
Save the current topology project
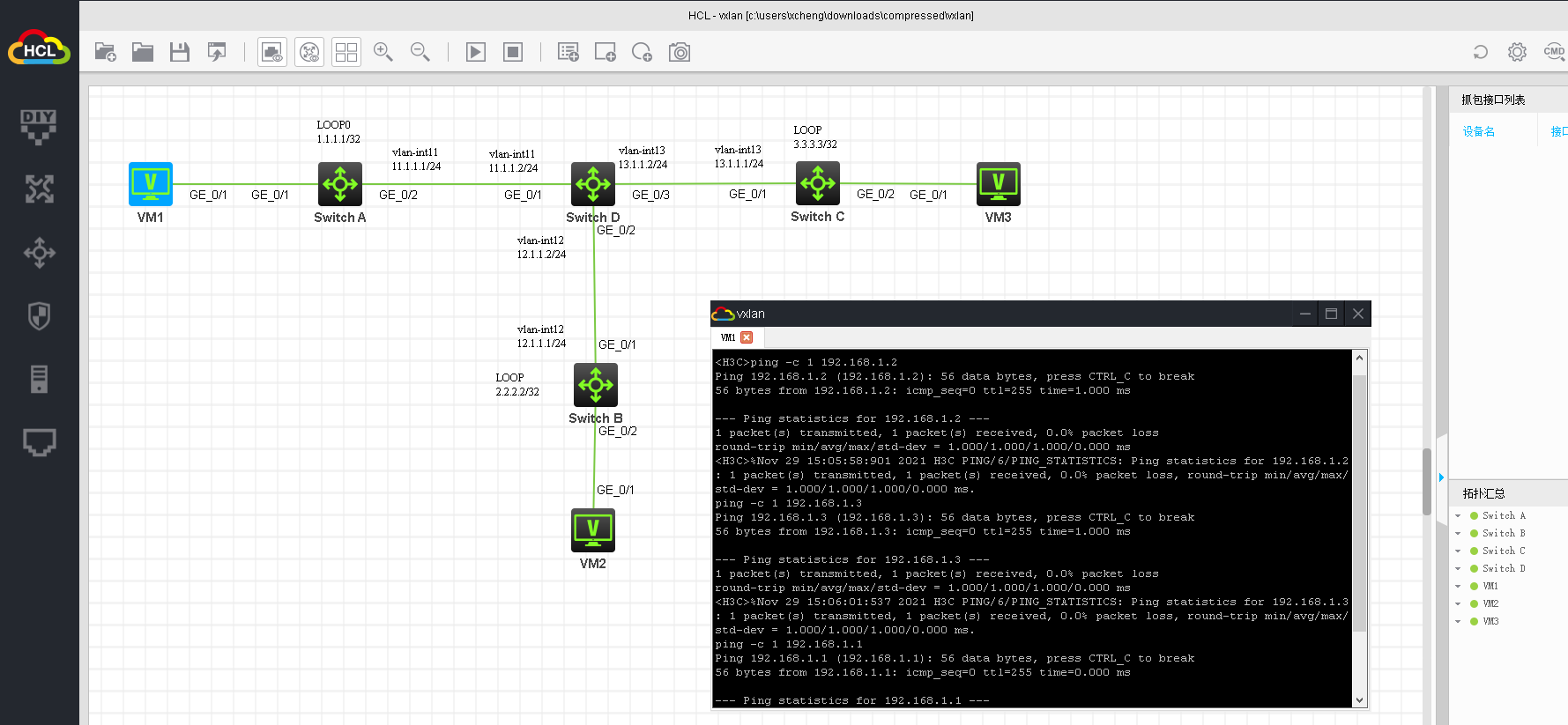tap(180, 52)
